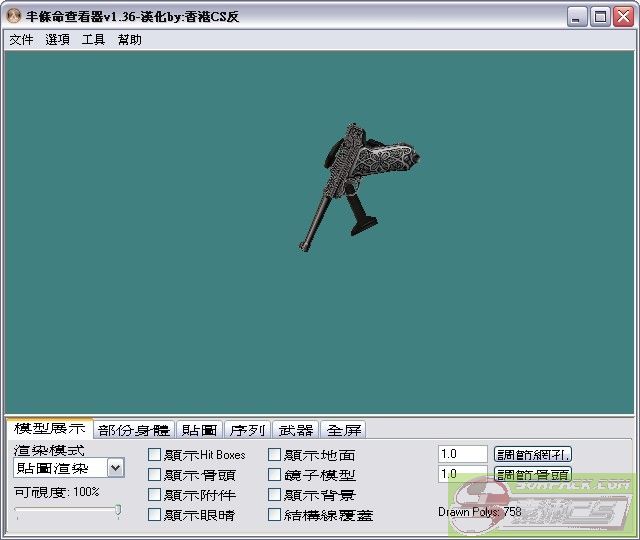The image size is (640, 540).
Task: Tick the 結構線覆蓋 checkbox
Action: (x=275, y=515)
